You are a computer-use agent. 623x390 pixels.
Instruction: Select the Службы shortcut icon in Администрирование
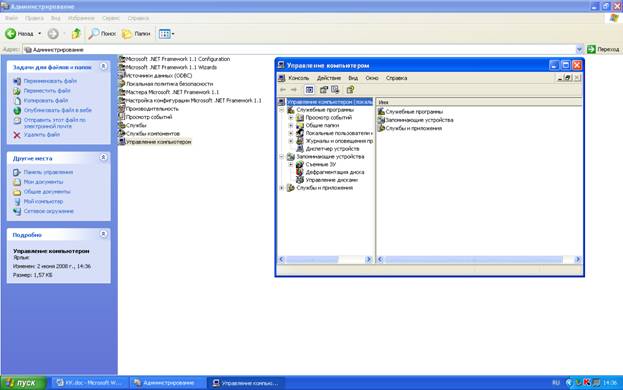point(122,125)
